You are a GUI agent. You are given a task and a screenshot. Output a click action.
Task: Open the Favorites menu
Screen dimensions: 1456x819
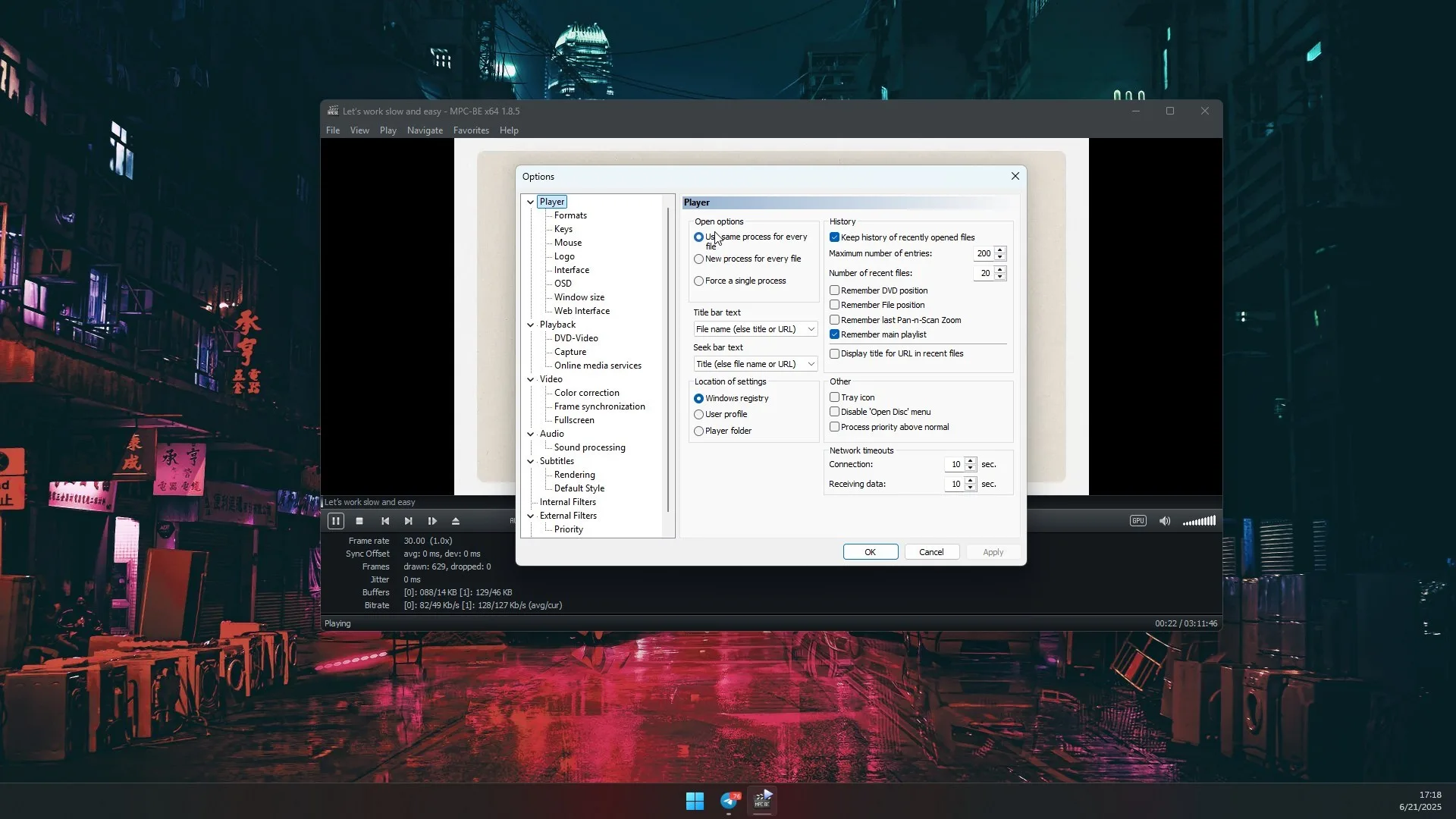tap(471, 130)
